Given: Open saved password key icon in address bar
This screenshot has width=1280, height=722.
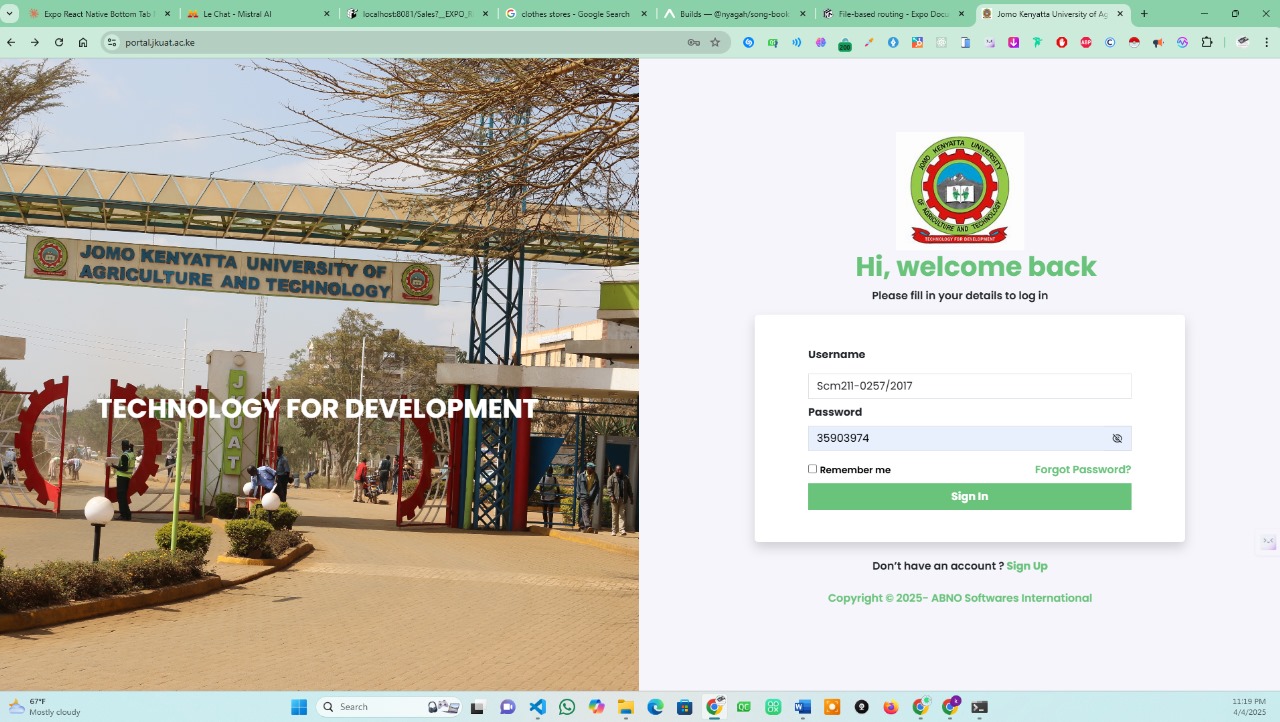Looking at the screenshot, I should (x=693, y=43).
